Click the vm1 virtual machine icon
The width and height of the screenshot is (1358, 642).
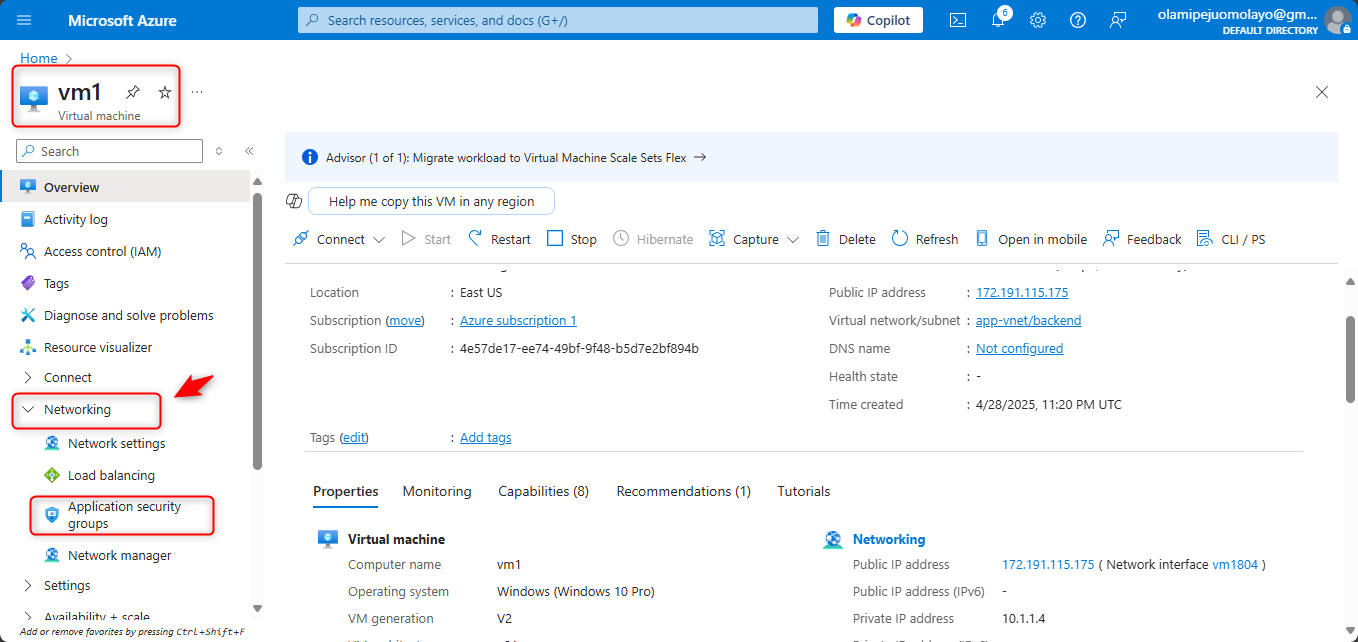click(34, 97)
